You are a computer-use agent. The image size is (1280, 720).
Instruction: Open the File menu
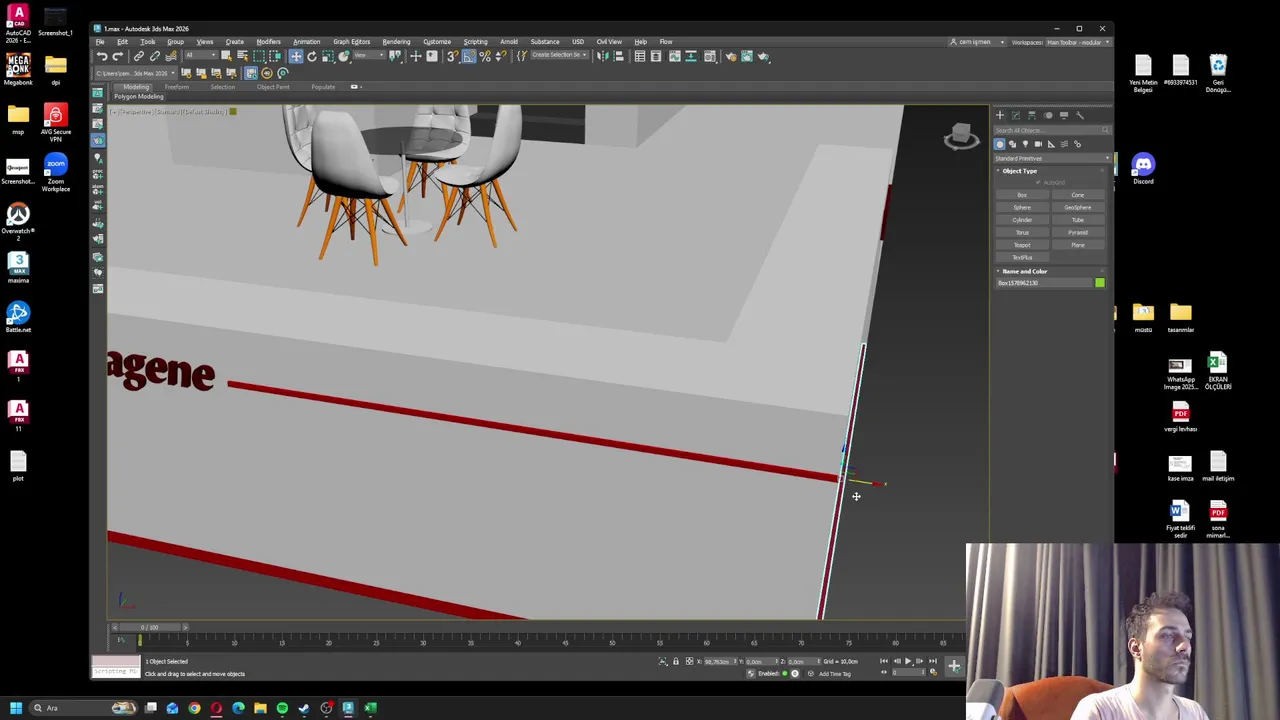(100, 42)
